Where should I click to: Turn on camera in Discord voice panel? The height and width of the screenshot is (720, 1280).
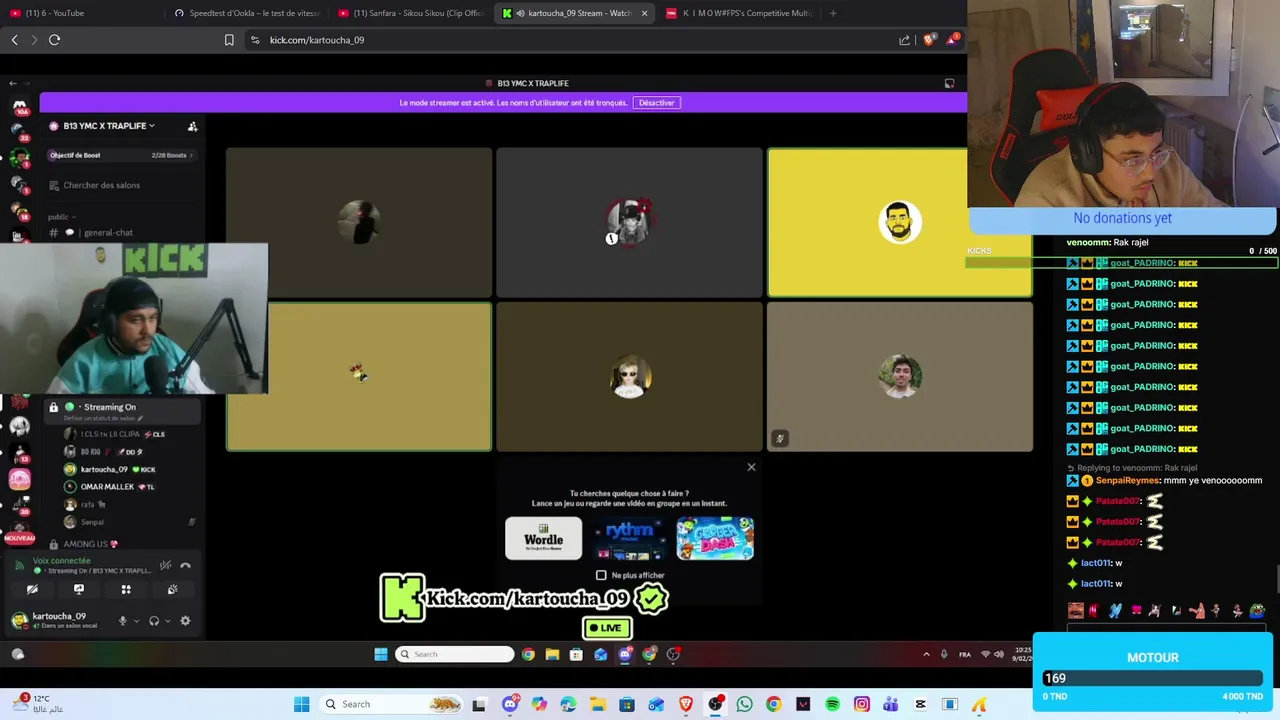32,590
